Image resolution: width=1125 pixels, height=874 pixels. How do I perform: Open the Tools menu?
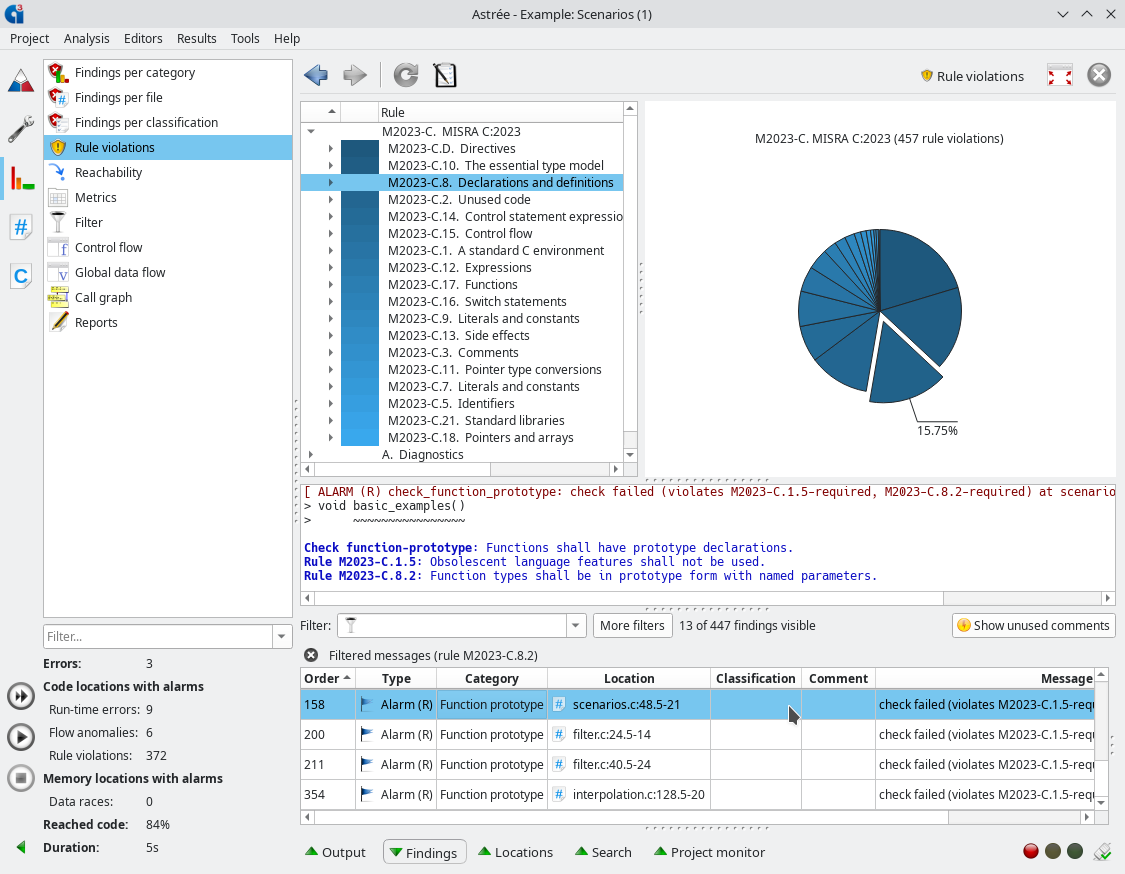click(x=245, y=39)
